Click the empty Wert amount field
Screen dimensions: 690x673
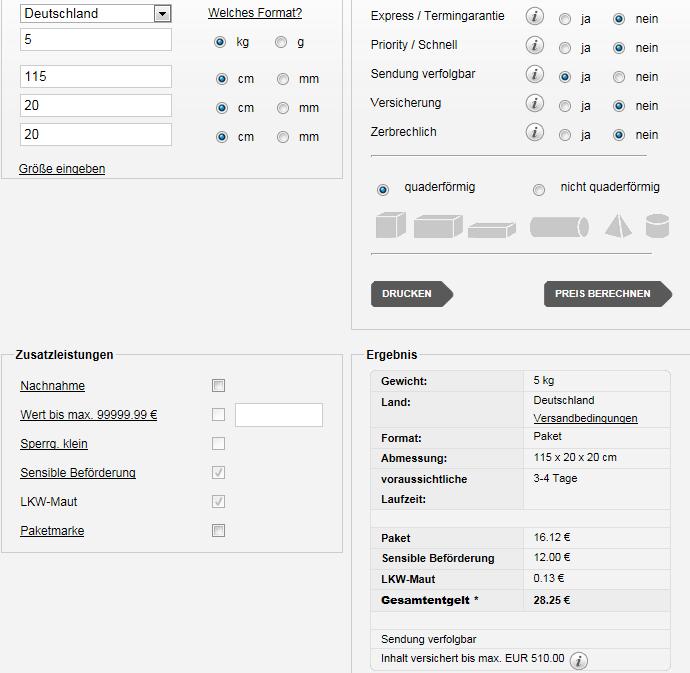pos(279,415)
